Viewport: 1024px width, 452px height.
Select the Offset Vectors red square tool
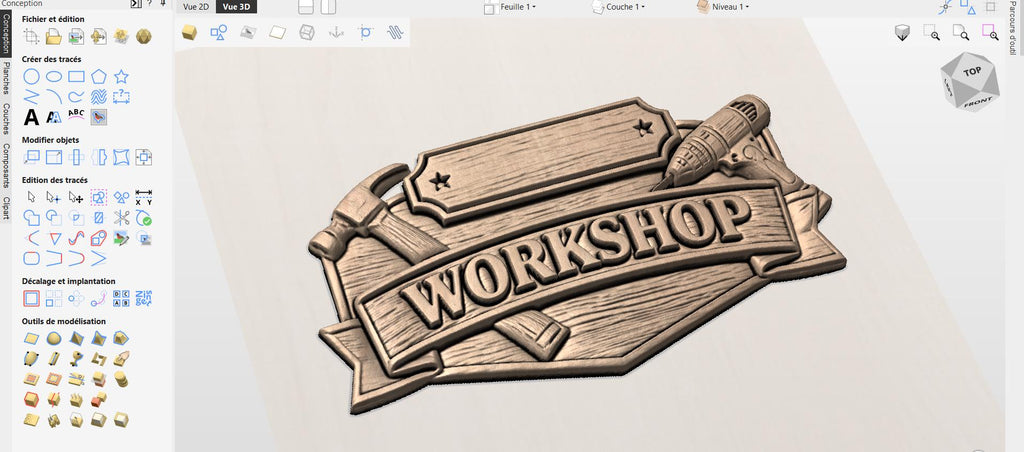pos(31,299)
